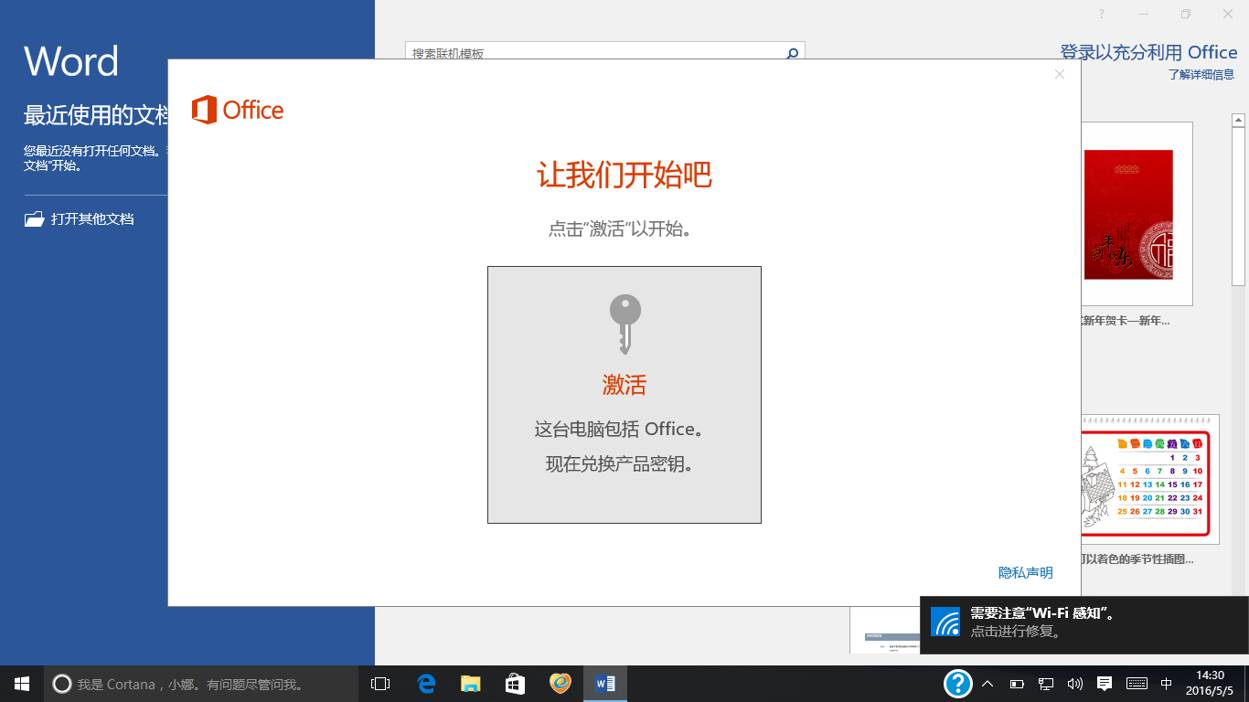Expand hidden tray icons with the chevron
The height and width of the screenshot is (702, 1249).
click(987, 683)
